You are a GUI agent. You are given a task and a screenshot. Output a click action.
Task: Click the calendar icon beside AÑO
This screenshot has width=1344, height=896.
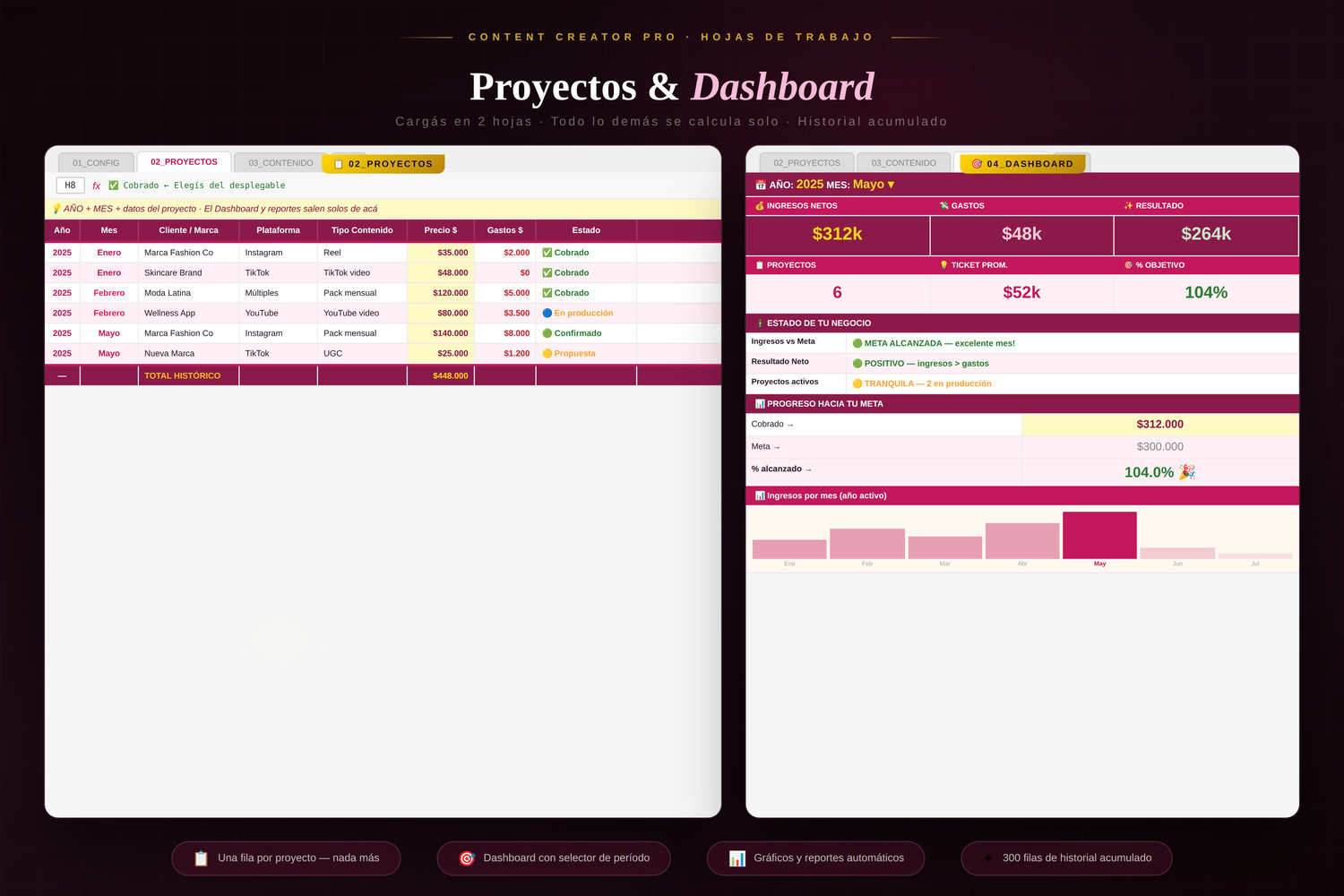click(761, 185)
